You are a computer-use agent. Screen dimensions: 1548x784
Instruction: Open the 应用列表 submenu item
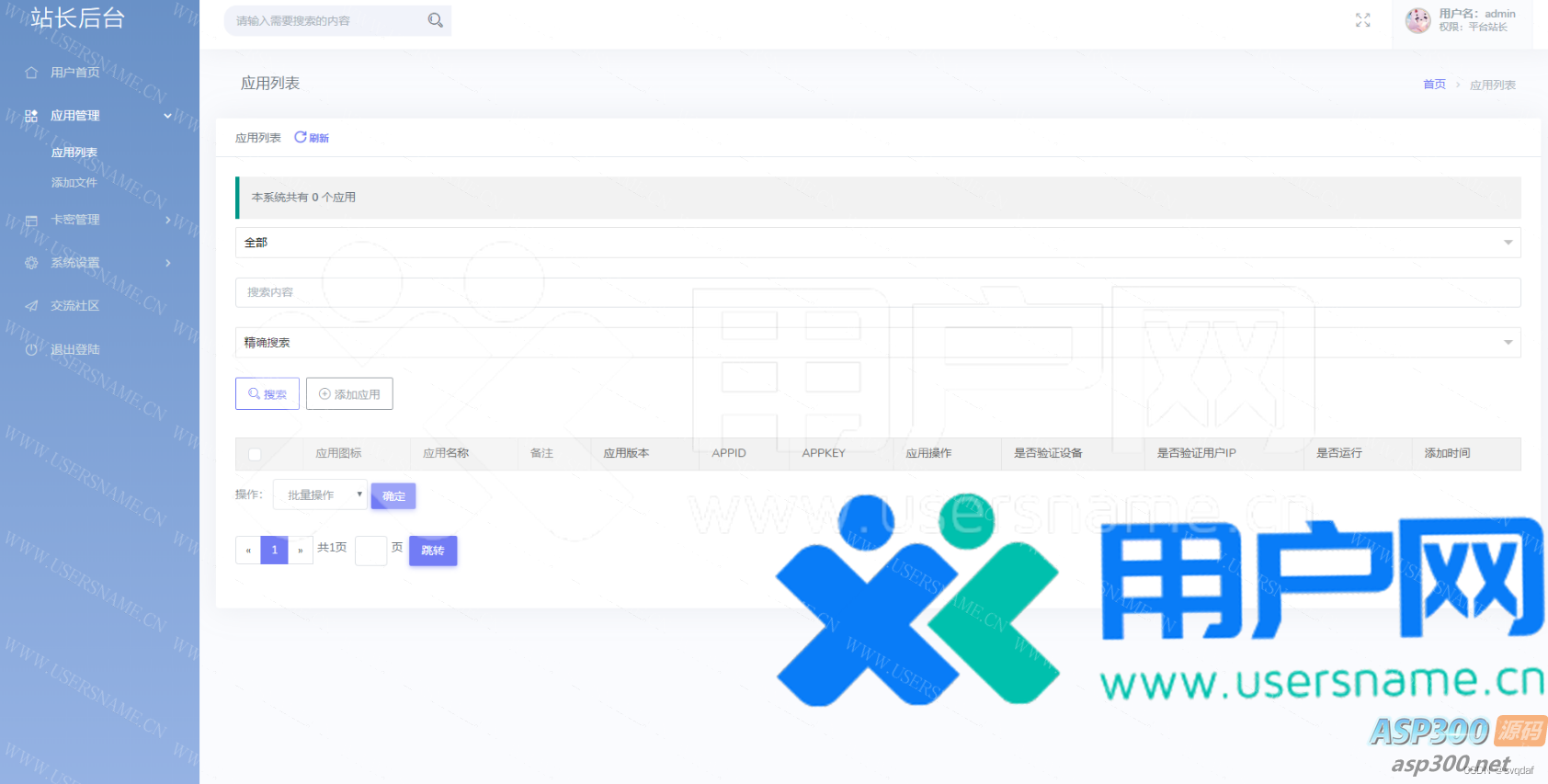[74, 153]
